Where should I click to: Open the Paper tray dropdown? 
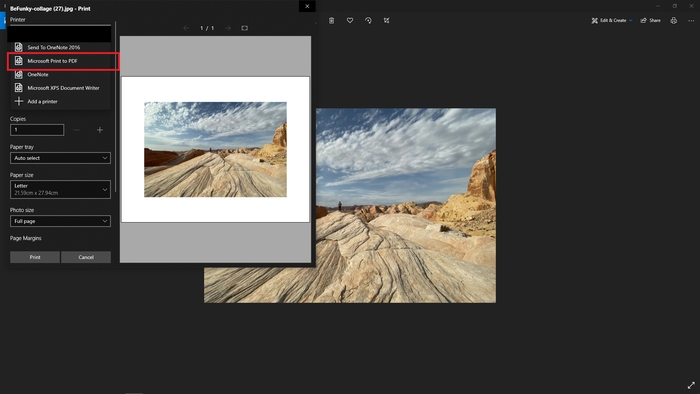[x=60, y=158]
